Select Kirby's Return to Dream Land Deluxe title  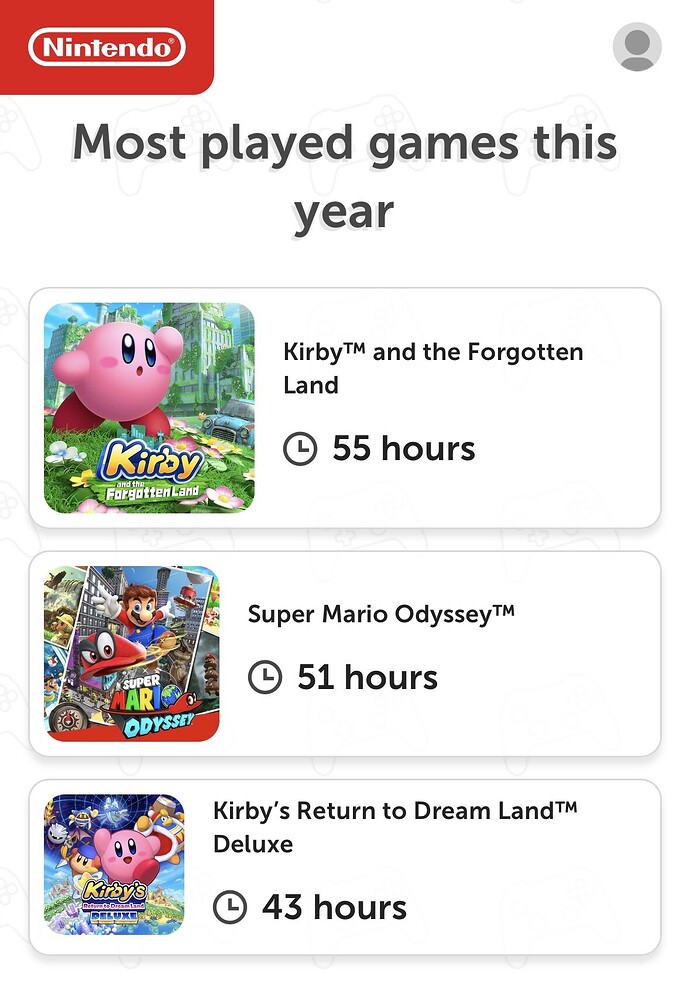point(395,826)
